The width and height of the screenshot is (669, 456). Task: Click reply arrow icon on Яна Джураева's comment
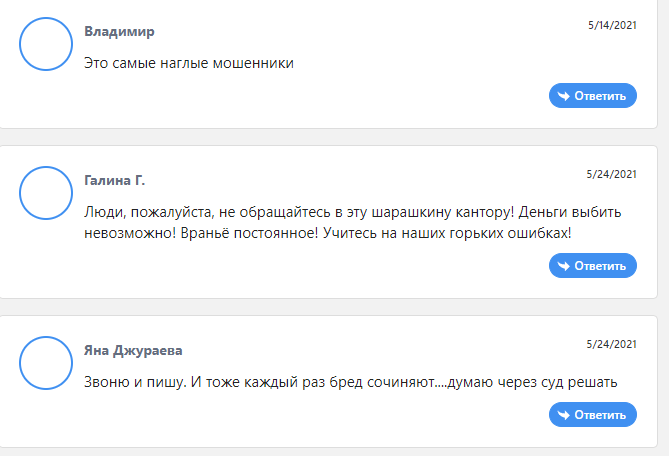coord(564,415)
